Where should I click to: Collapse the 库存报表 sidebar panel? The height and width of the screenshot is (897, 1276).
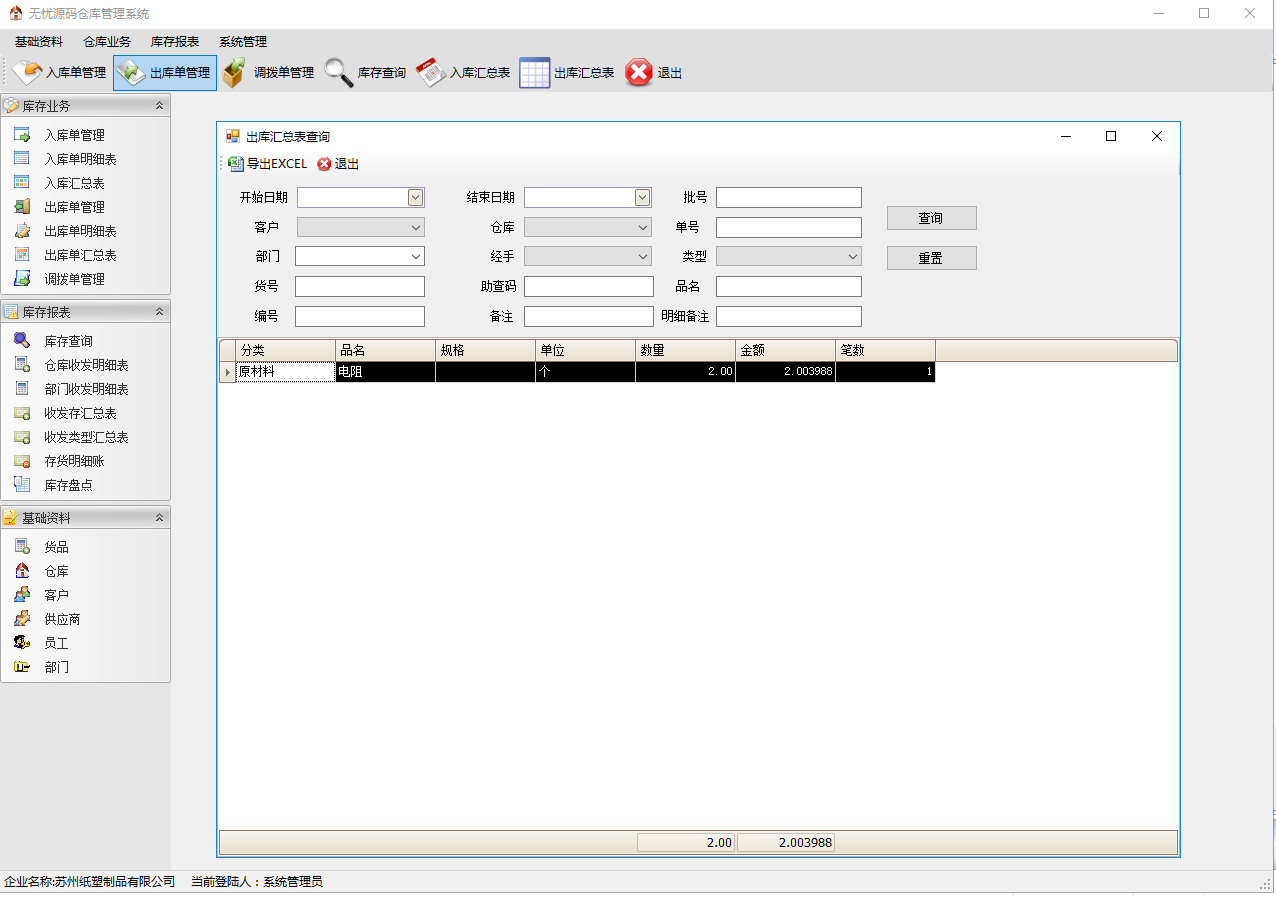coord(159,312)
